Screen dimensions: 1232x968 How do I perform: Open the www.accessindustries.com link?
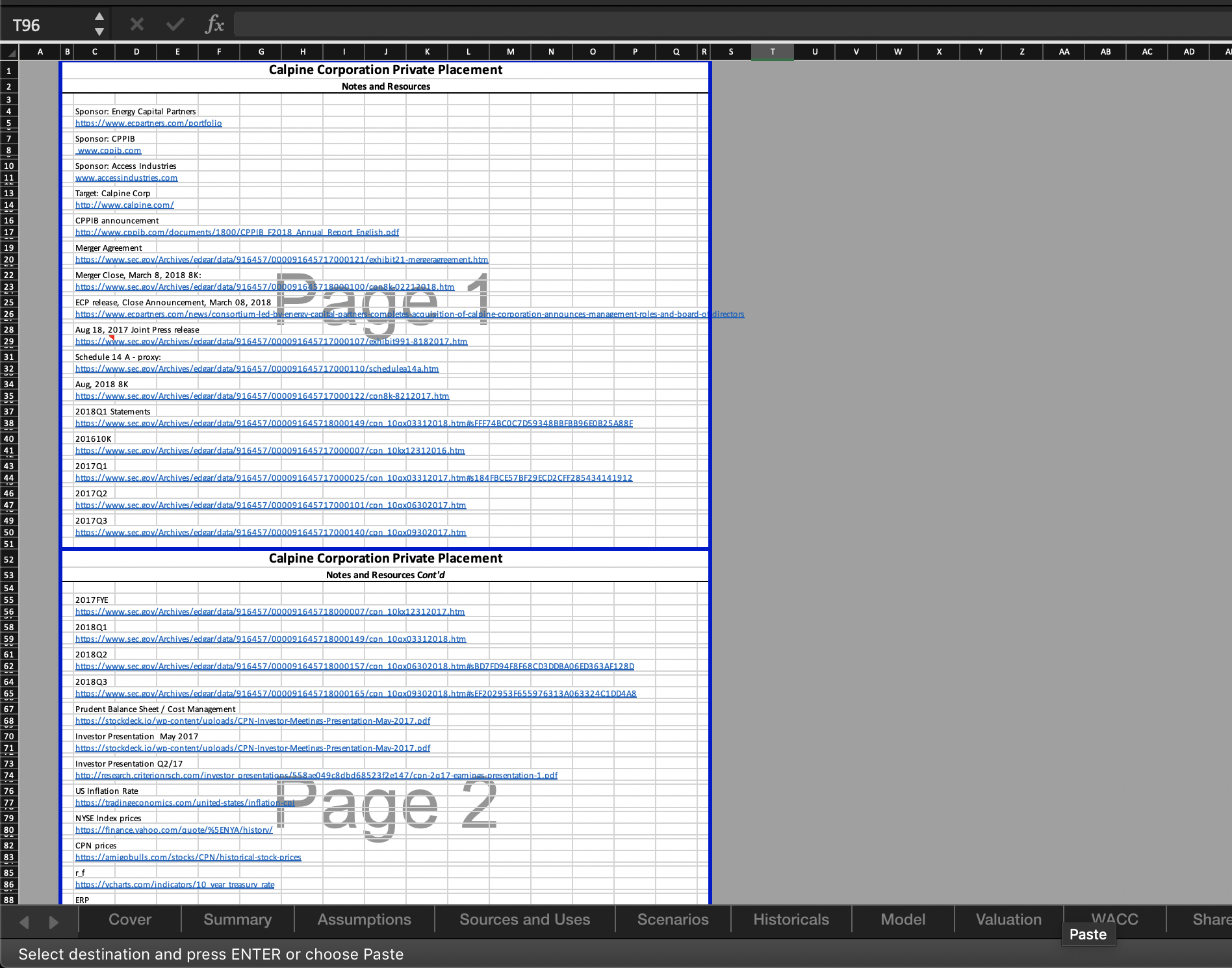click(126, 178)
